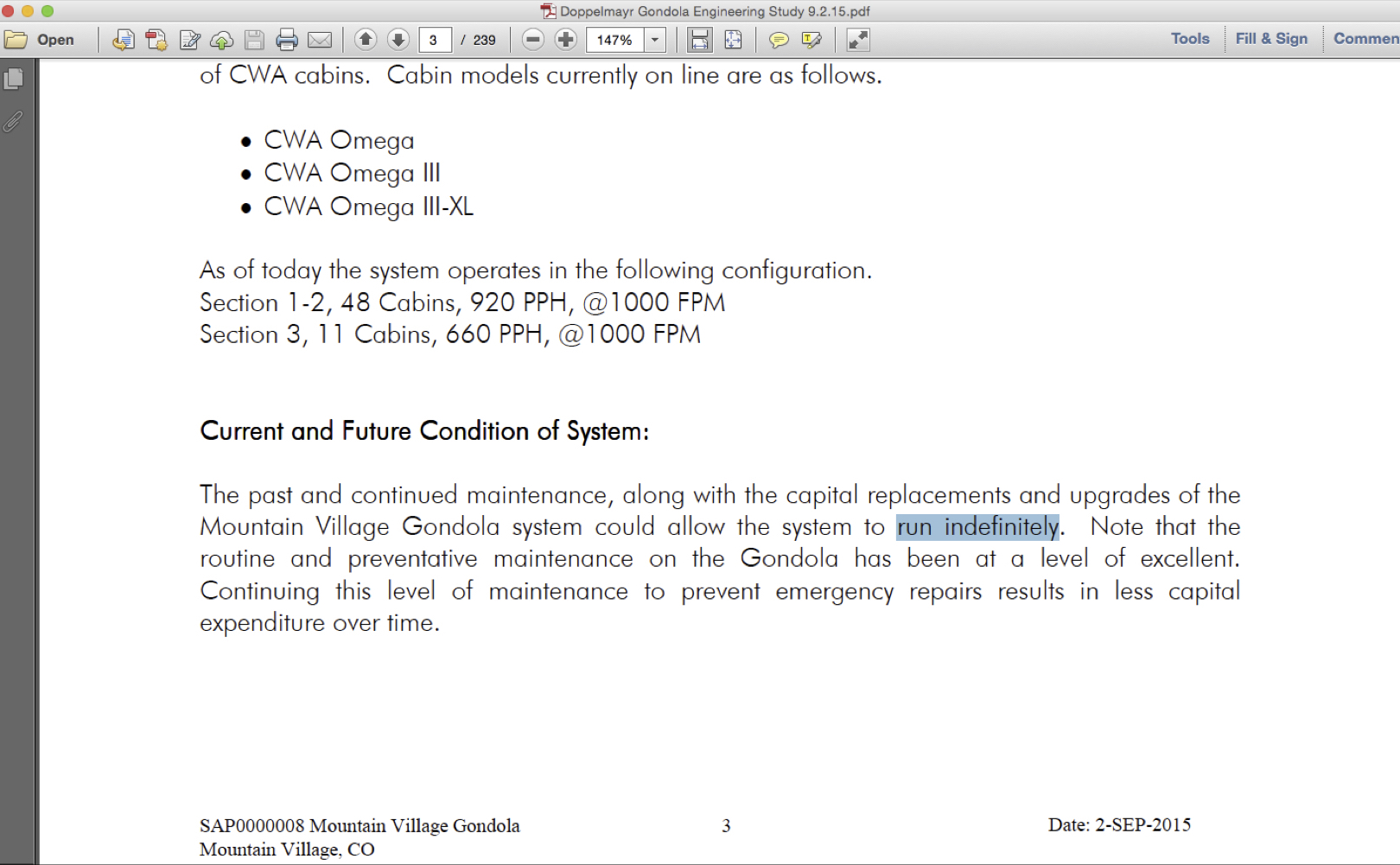Open the Fill & Sign pane
1400x865 pixels.
[1271, 39]
